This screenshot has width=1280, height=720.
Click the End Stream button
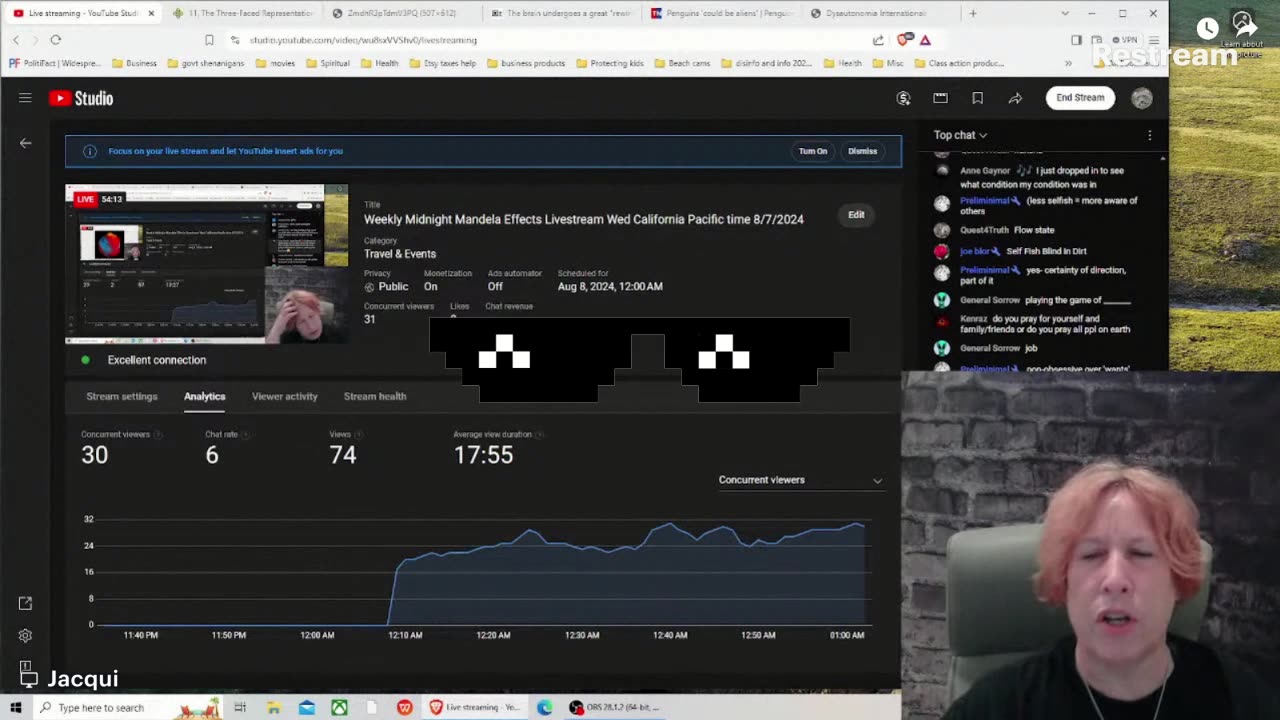[x=1080, y=98]
